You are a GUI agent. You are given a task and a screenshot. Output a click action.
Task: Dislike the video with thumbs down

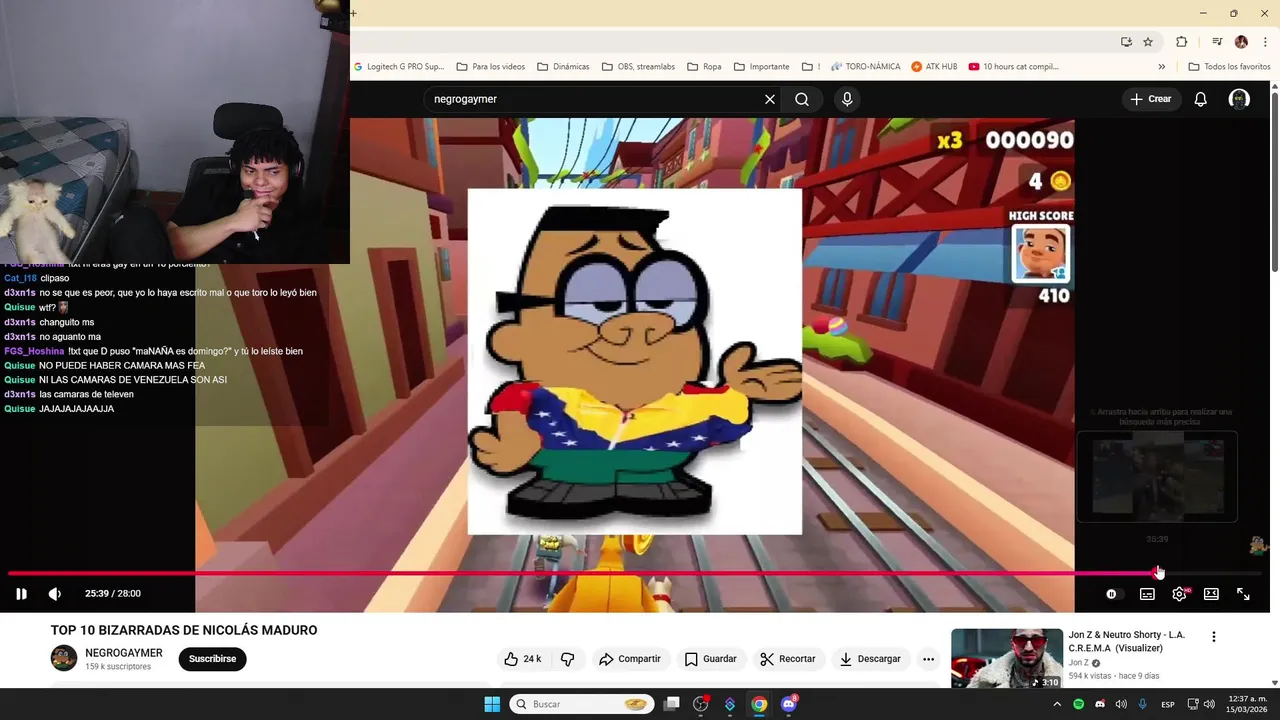567,659
